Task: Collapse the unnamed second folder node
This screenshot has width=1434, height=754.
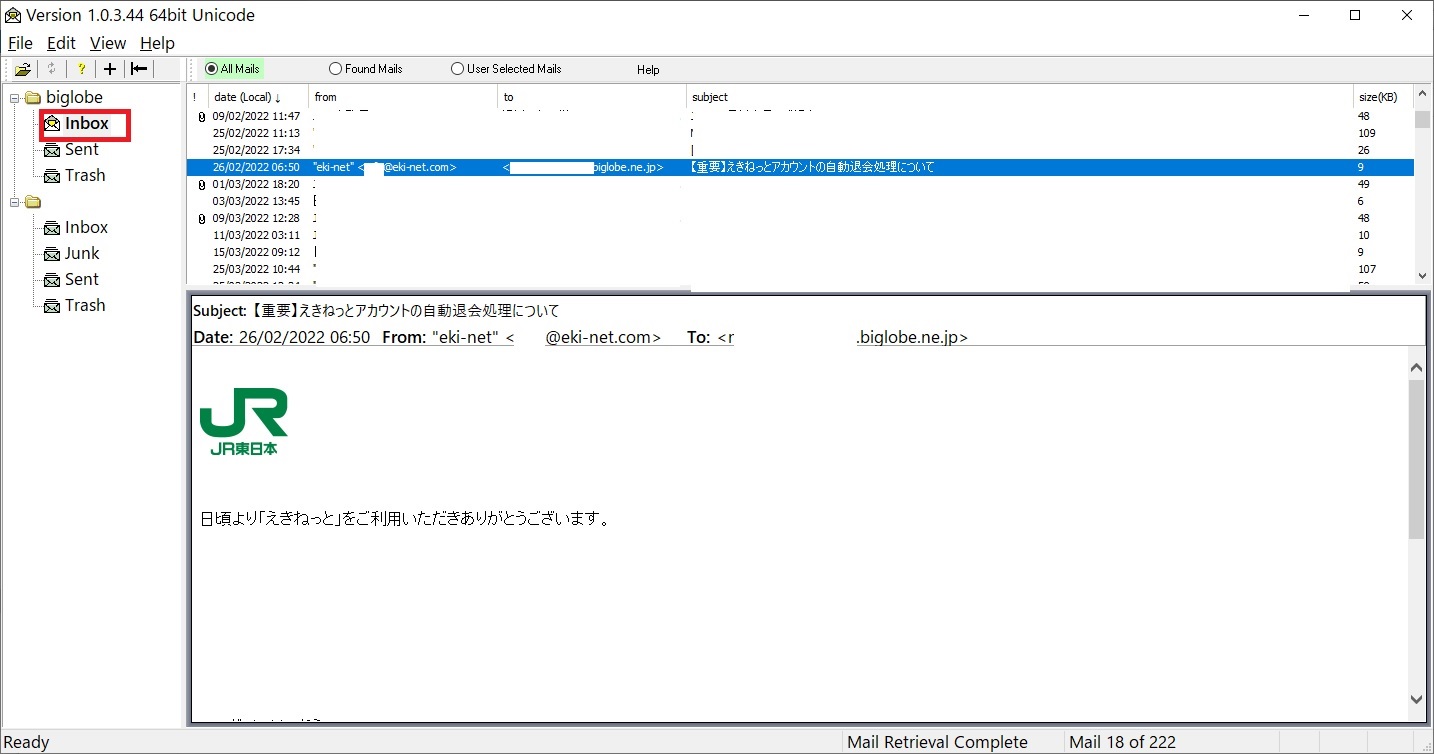Action: (x=15, y=203)
